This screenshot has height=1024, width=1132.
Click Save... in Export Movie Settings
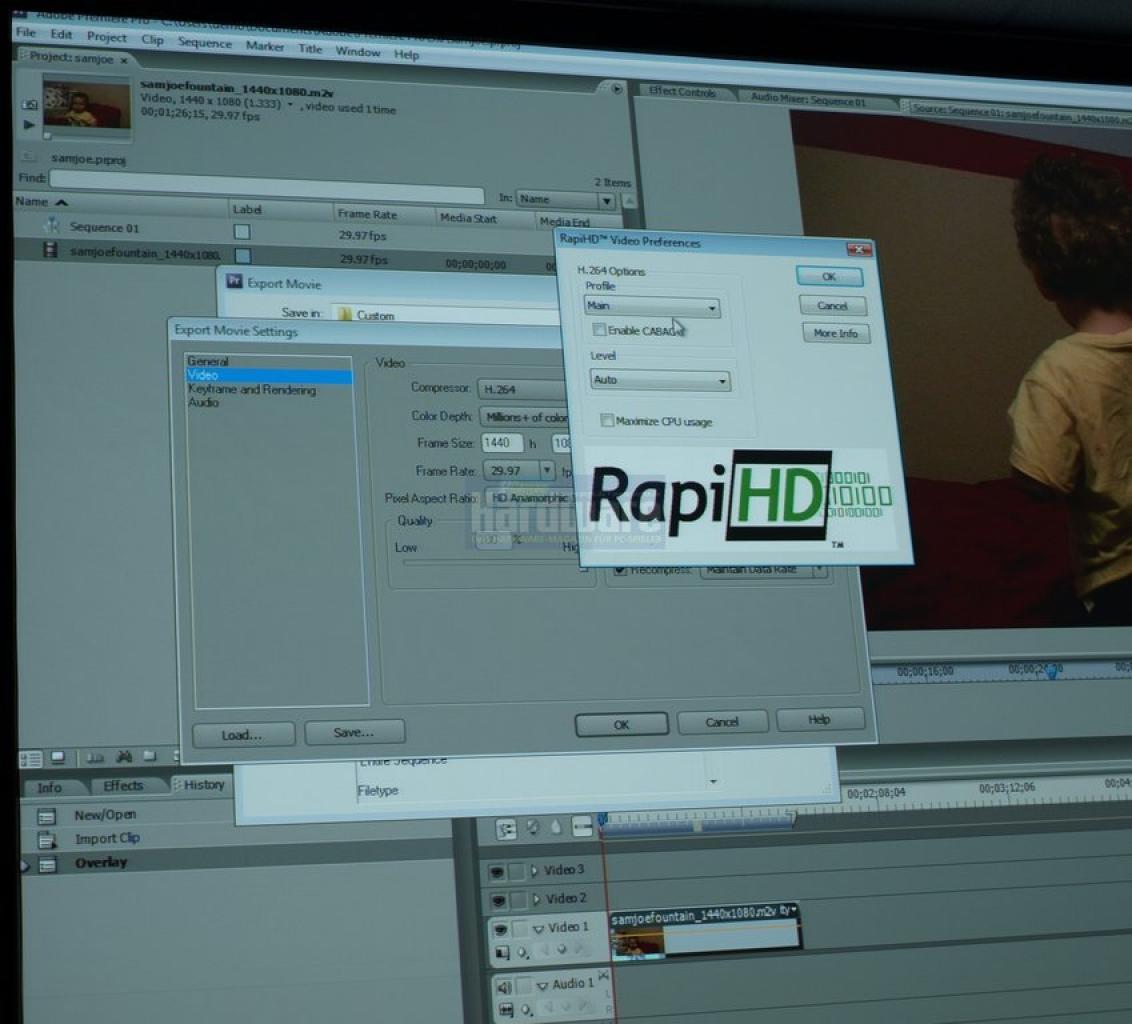click(x=354, y=732)
